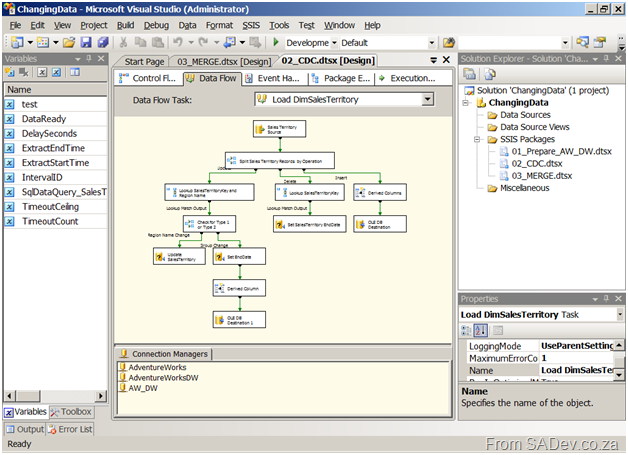
Task: Open the active files dropdown in tab bar
Action: click(433, 60)
